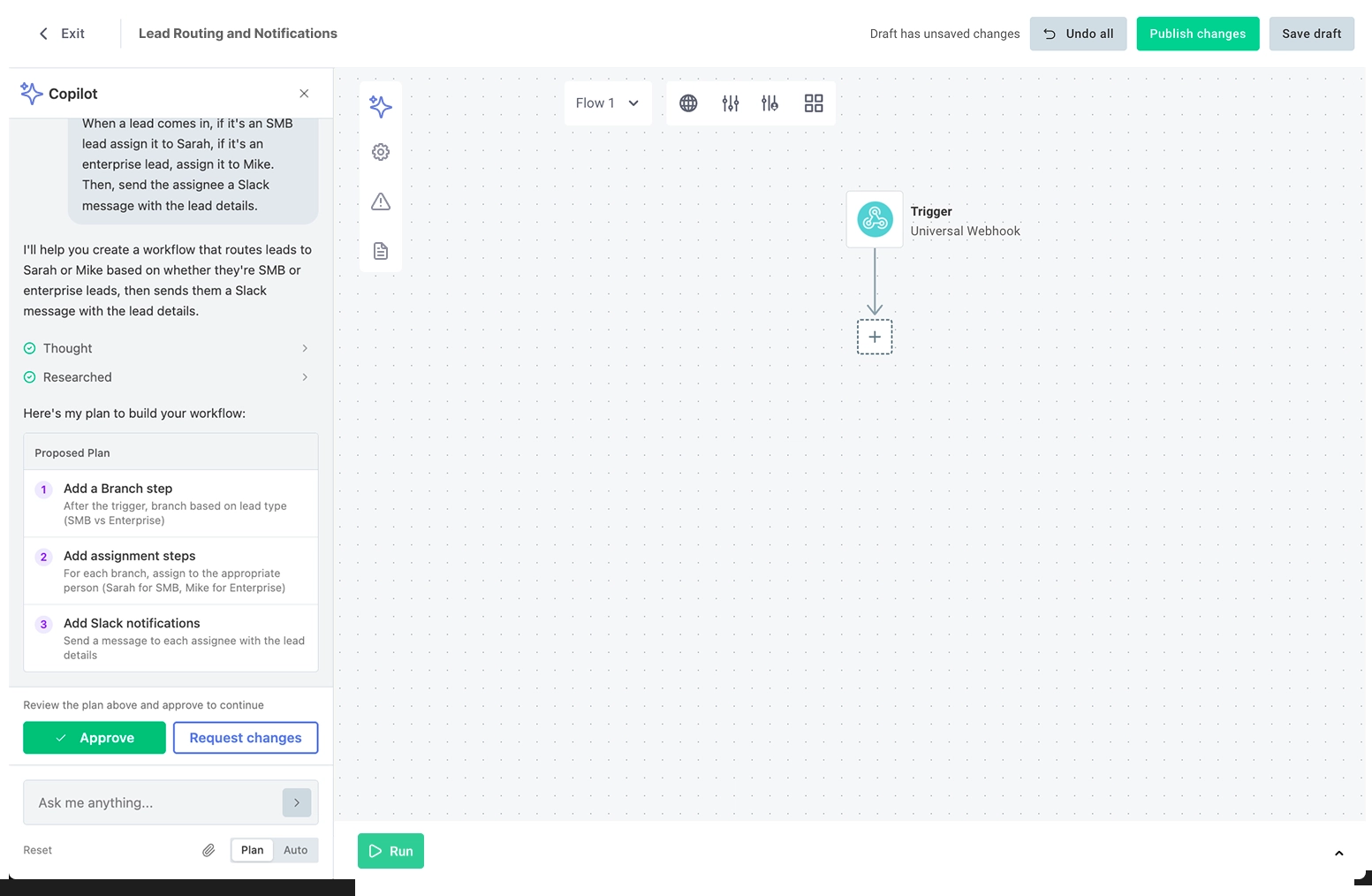Image resolution: width=1372 pixels, height=896 pixels.
Task: Click the back arrow beside Exit
Action: [x=42, y=33]
